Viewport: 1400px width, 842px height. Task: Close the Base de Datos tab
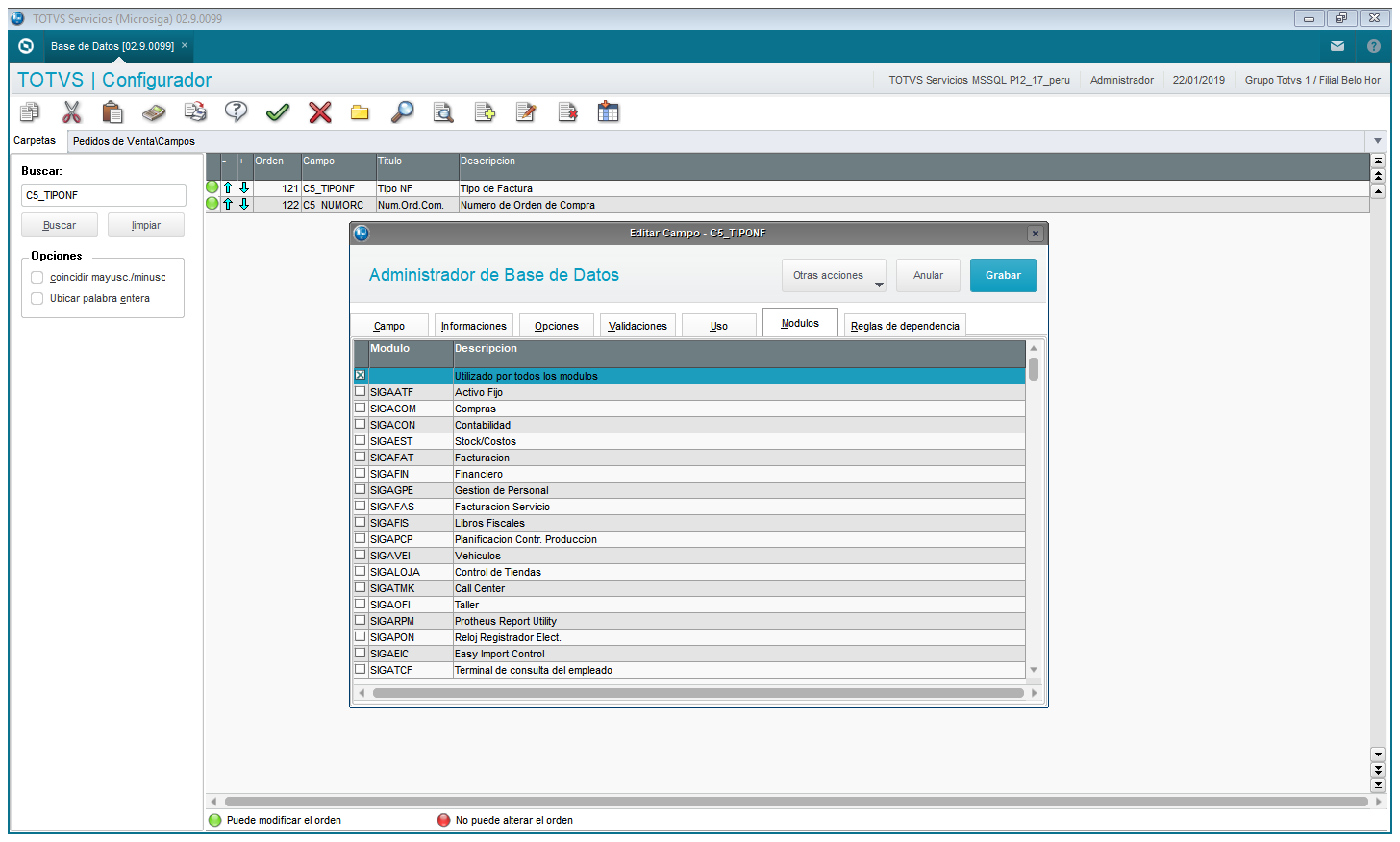(x=185, y=45)
